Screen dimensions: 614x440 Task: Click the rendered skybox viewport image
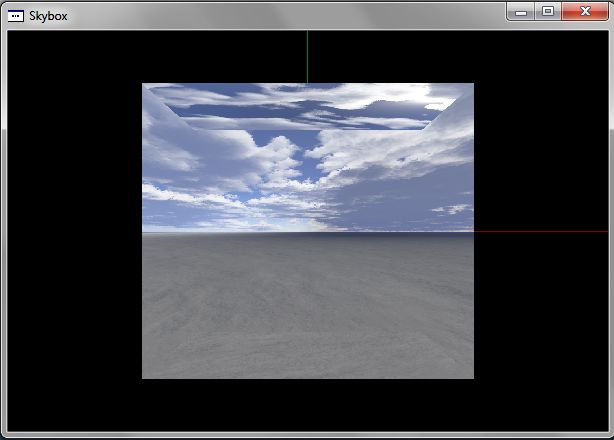click(x=308, y=231)
